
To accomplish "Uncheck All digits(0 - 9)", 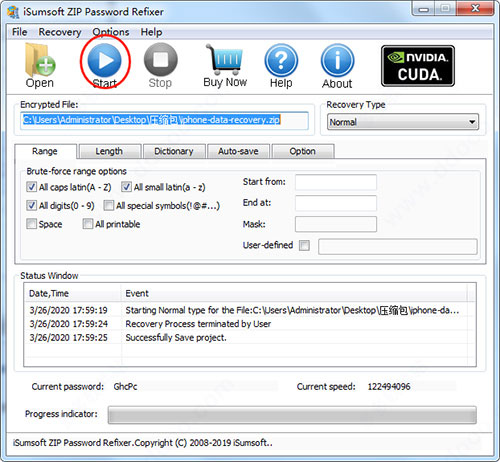I will click(x=31, y=205).
